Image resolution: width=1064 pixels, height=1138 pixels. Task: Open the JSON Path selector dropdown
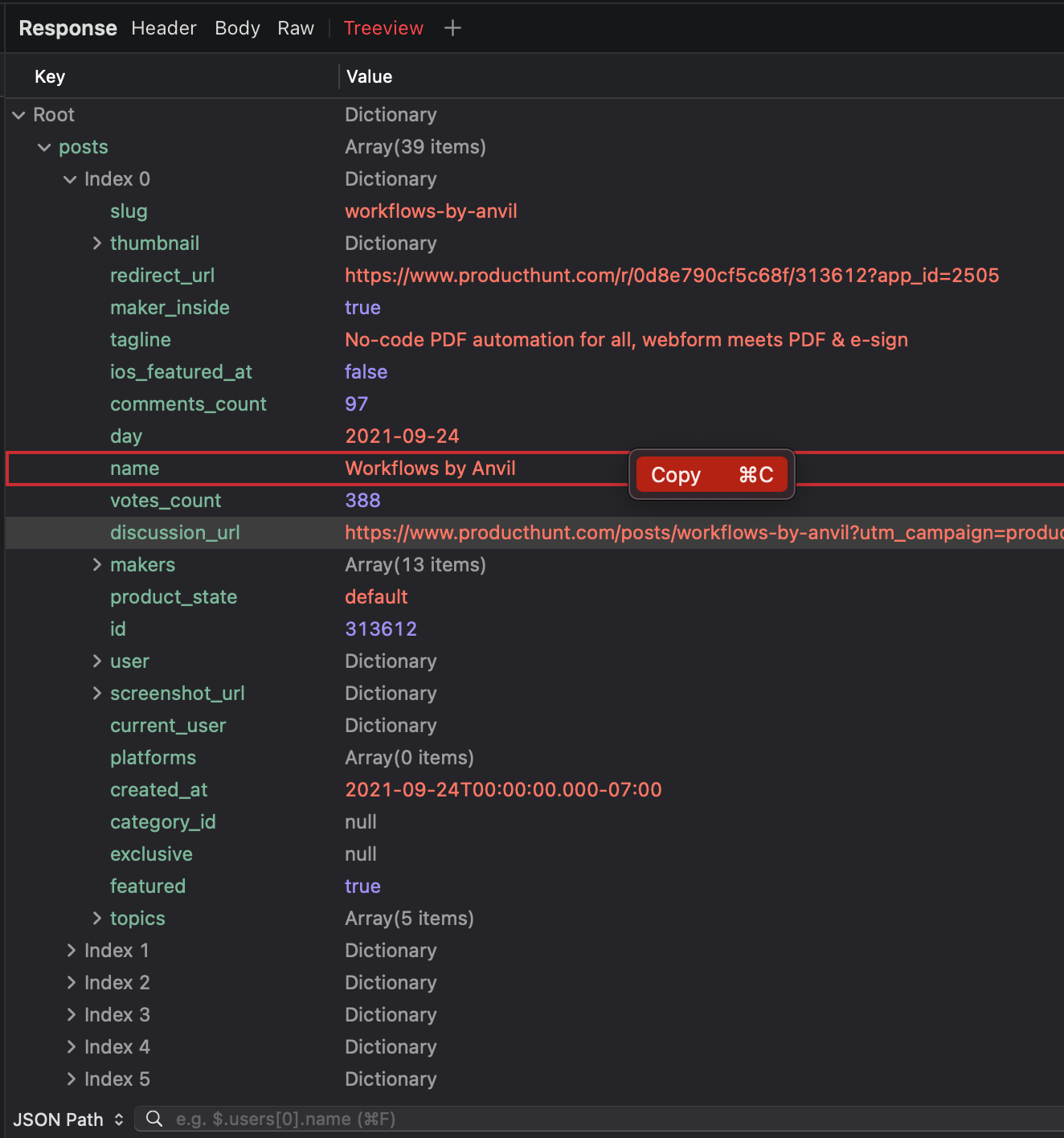pos(68,1120)
